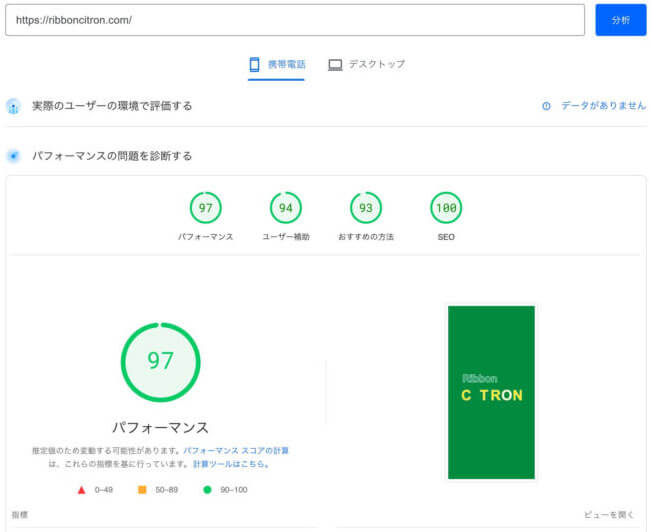Expand ビューを開く
This screenshot has height=532, width=650.
pyautogui.click(x=609, y=515)
